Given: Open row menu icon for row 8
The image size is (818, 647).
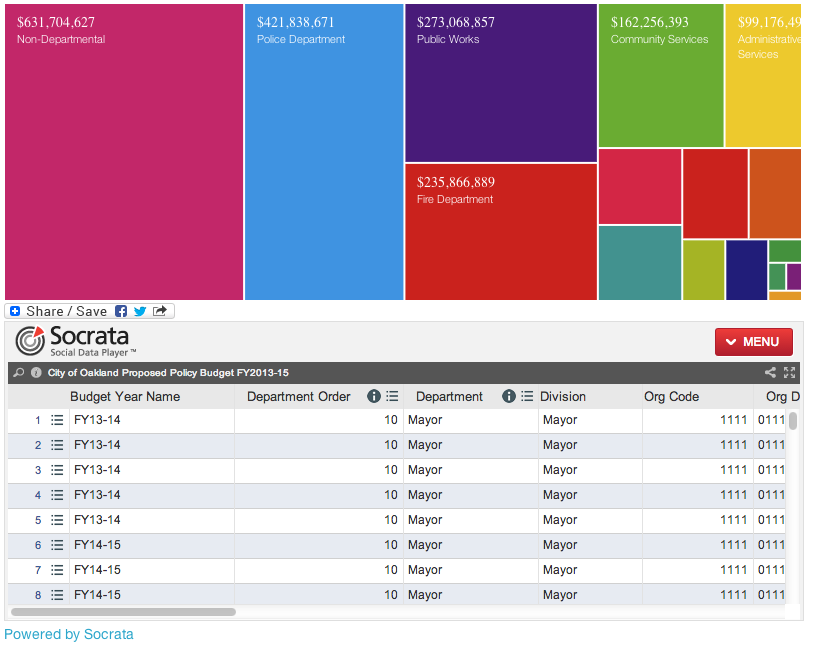Looking at the screenshot, I should (x=57, y=595).
